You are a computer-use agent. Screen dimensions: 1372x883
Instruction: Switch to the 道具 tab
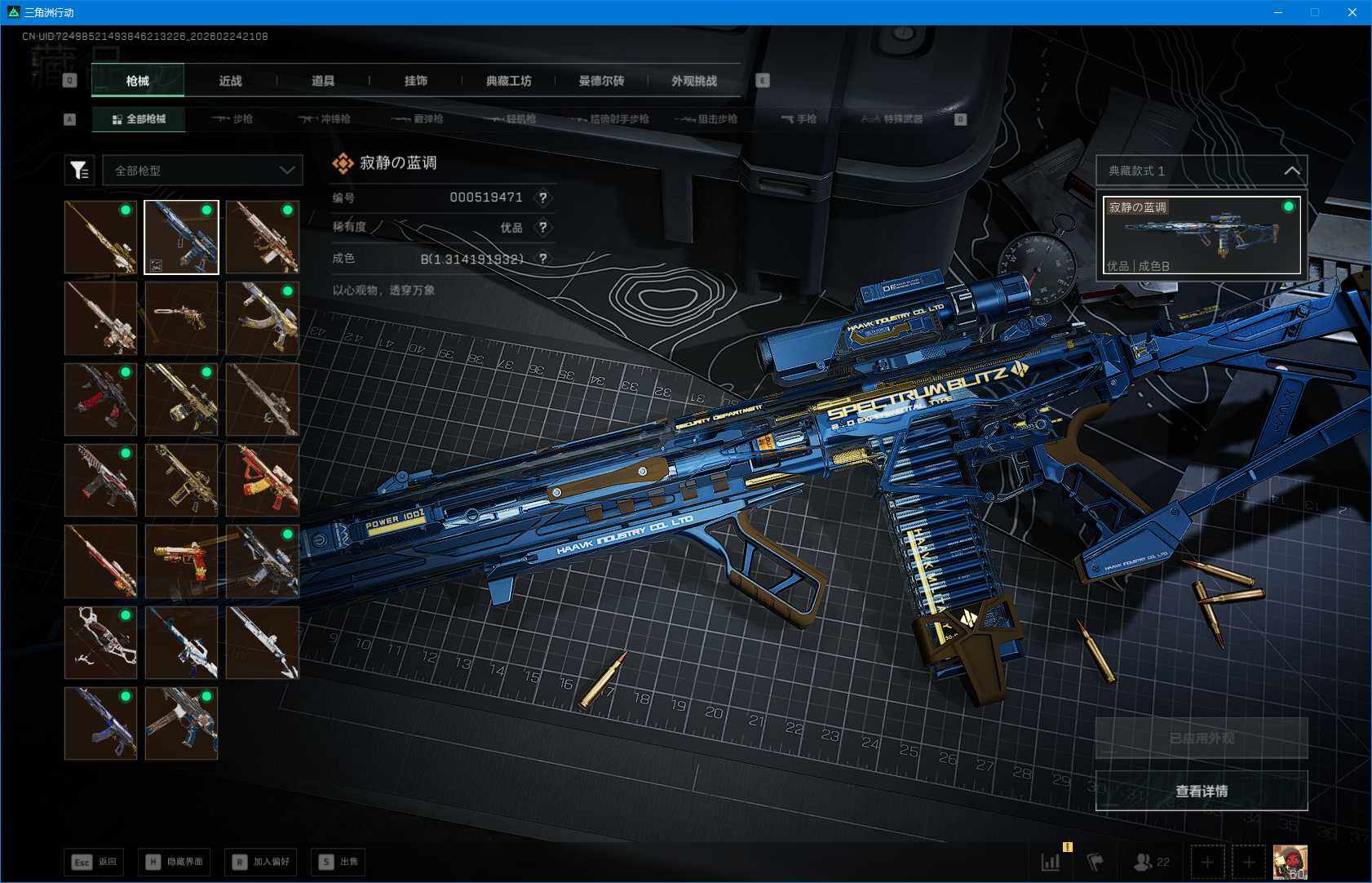323,81
